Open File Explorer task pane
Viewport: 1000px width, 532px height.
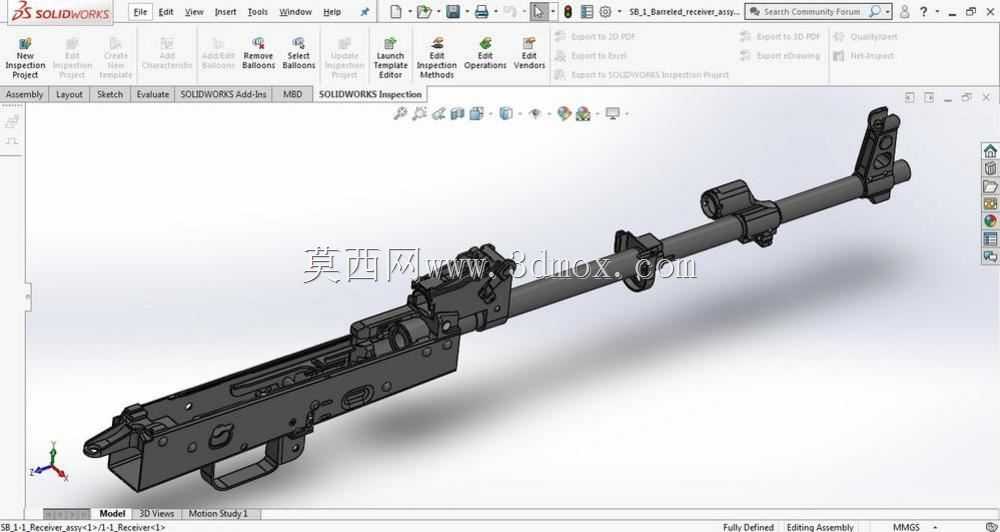990,186
